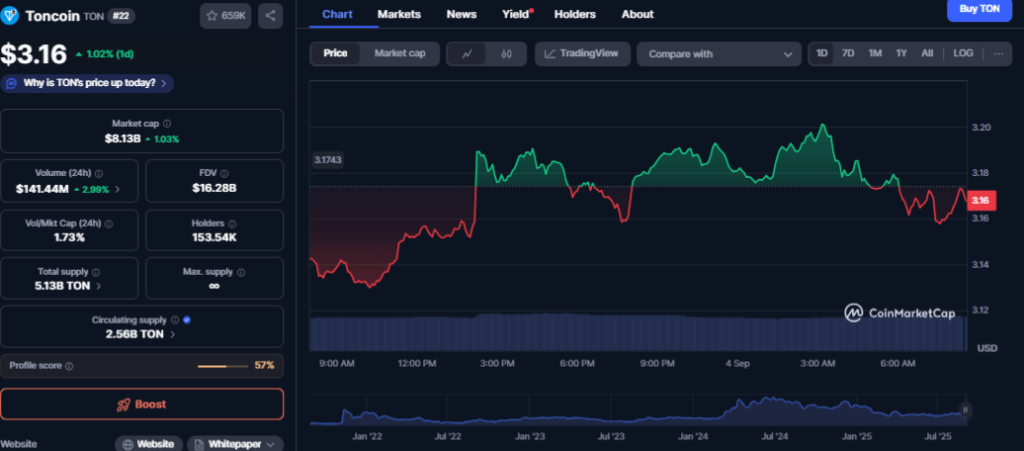
Task: Select the 1D time range
Action: pos(822,54)
